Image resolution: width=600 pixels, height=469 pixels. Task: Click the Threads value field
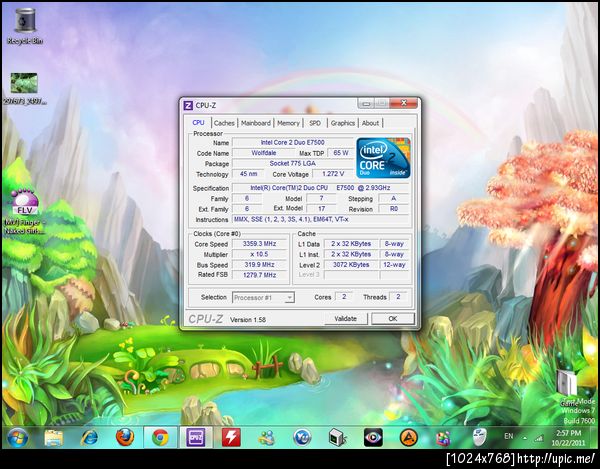click(x=398, y=297)
